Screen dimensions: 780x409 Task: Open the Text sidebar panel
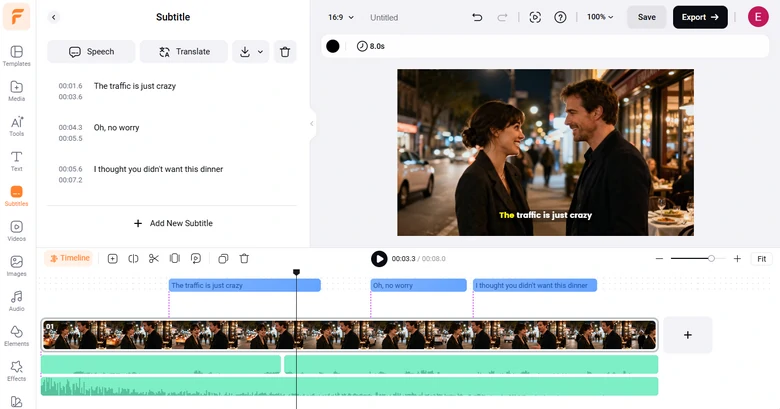click(16, 161)
